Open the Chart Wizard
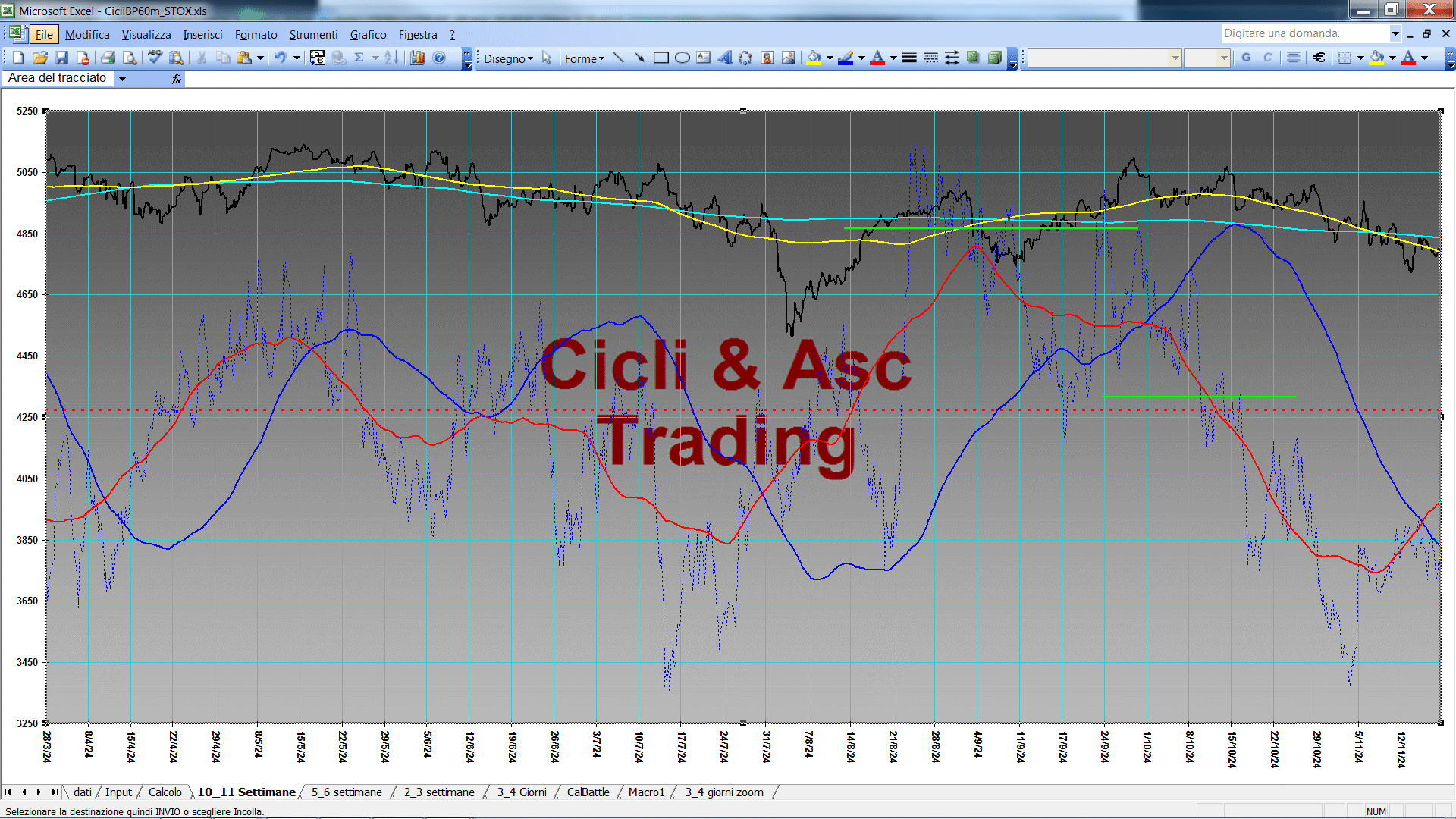This screenshot has height=819, width=1456. [417, 58]
